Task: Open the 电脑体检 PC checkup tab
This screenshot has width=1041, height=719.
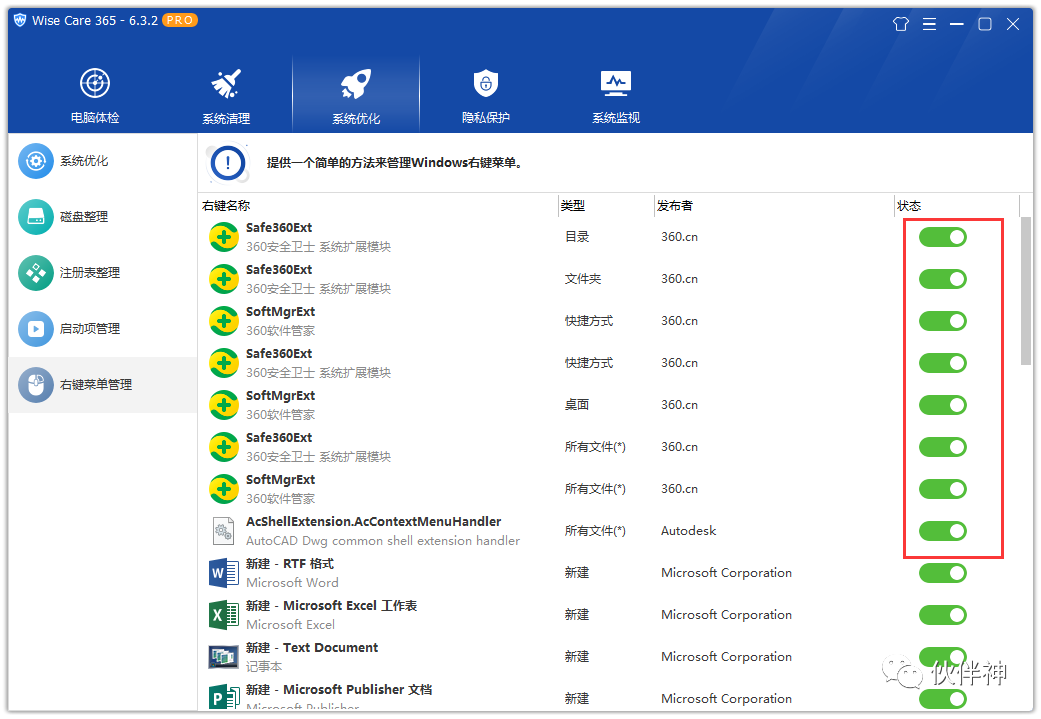Action: click(x=95, y=95)
